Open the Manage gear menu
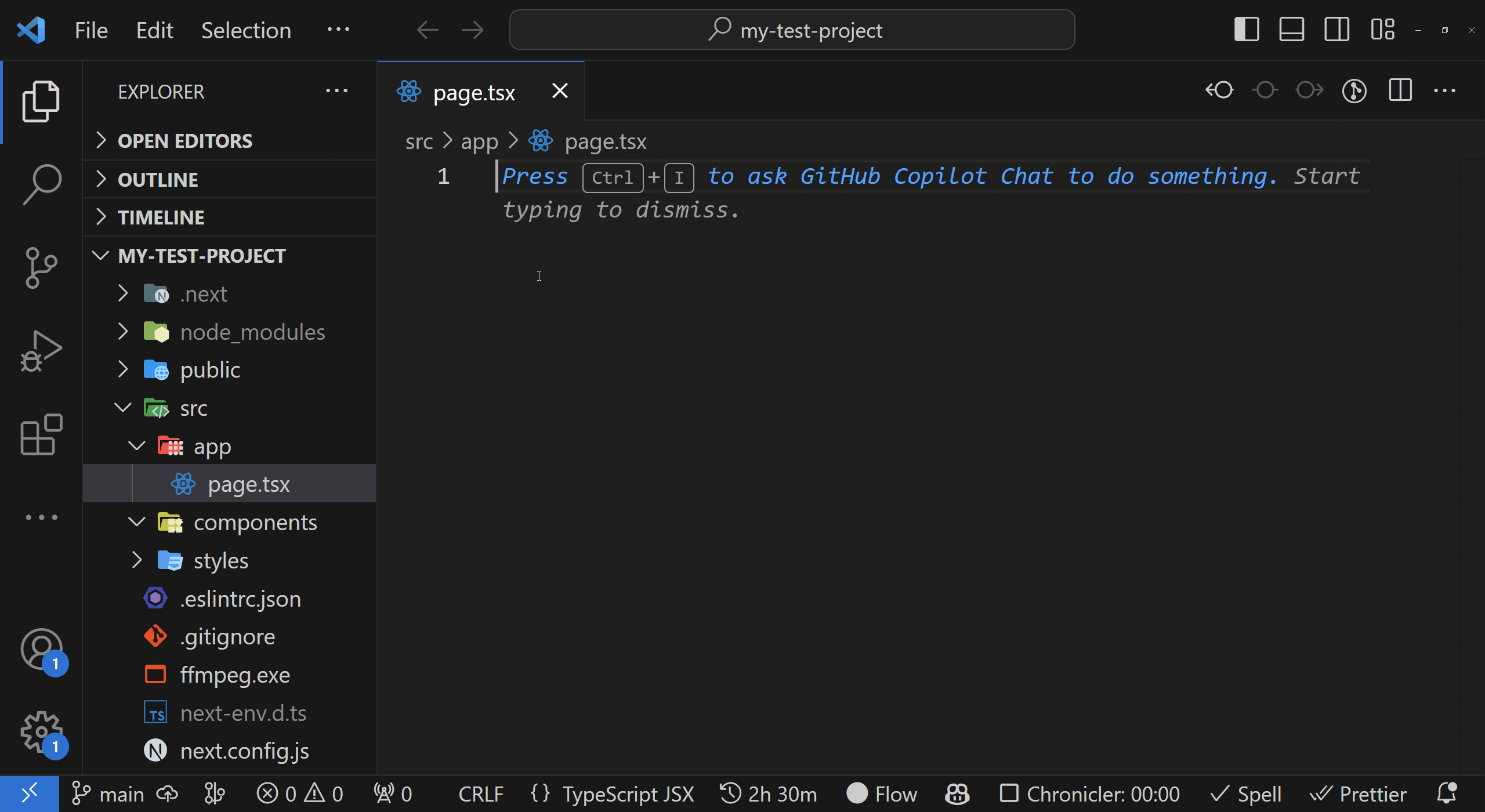Image resolution: width=1485 pixels, height=812 pixels. (41, 732)
